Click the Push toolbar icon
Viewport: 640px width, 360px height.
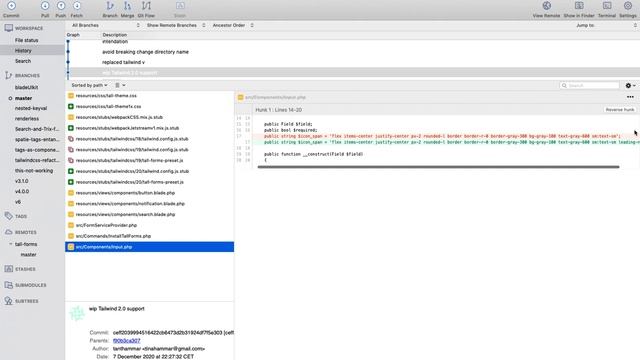[61, 6]
